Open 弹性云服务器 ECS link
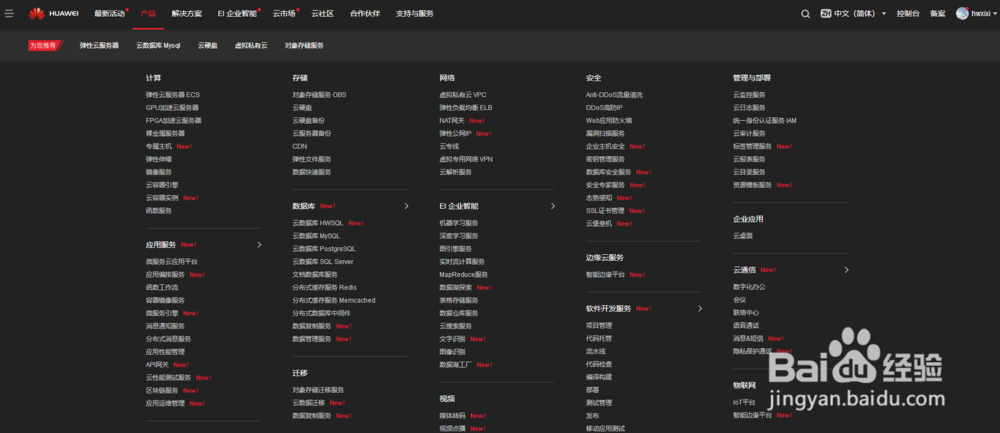Image resolution: width=1000 pixels, height=433 pixels. click(173, 94)
